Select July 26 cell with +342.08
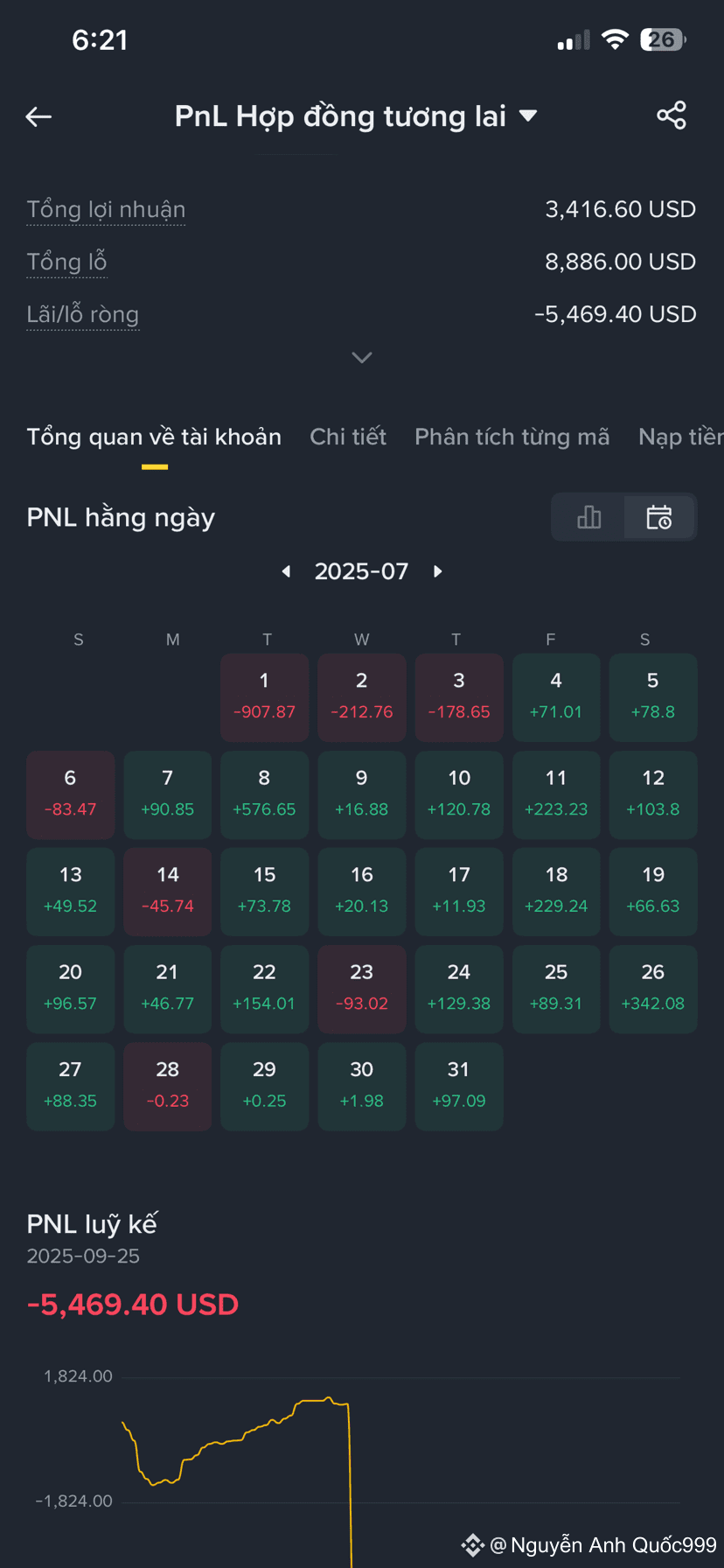 click(653, 989)
